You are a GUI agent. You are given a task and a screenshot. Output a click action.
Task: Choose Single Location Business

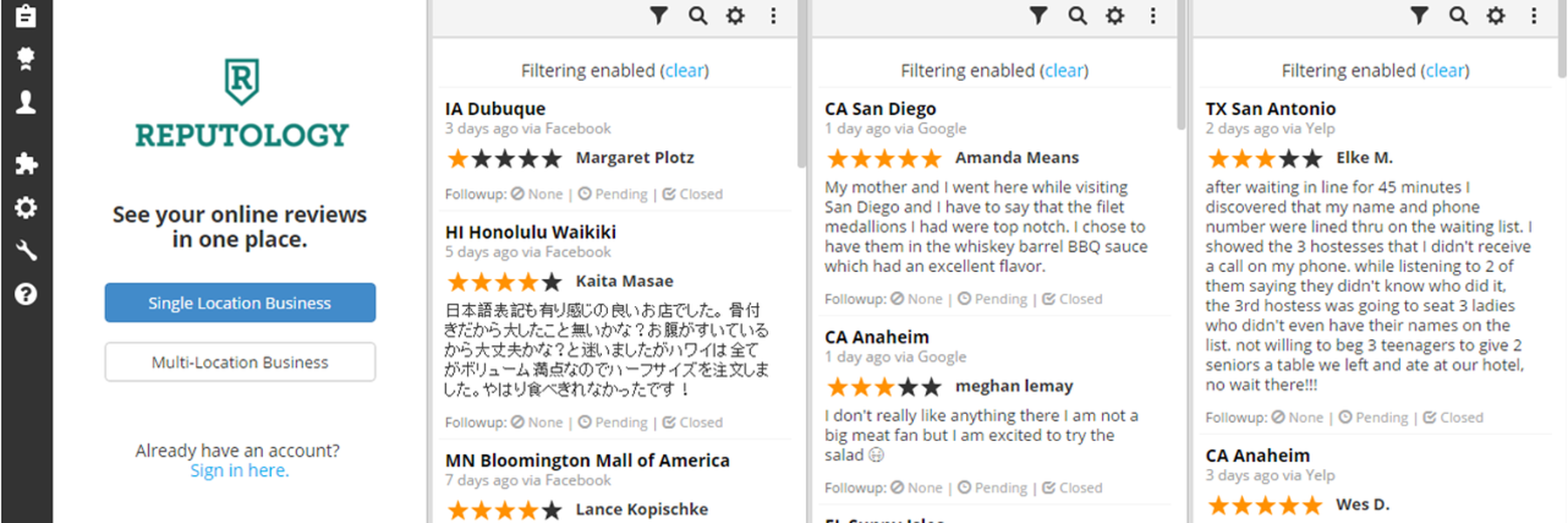point(240,302)
